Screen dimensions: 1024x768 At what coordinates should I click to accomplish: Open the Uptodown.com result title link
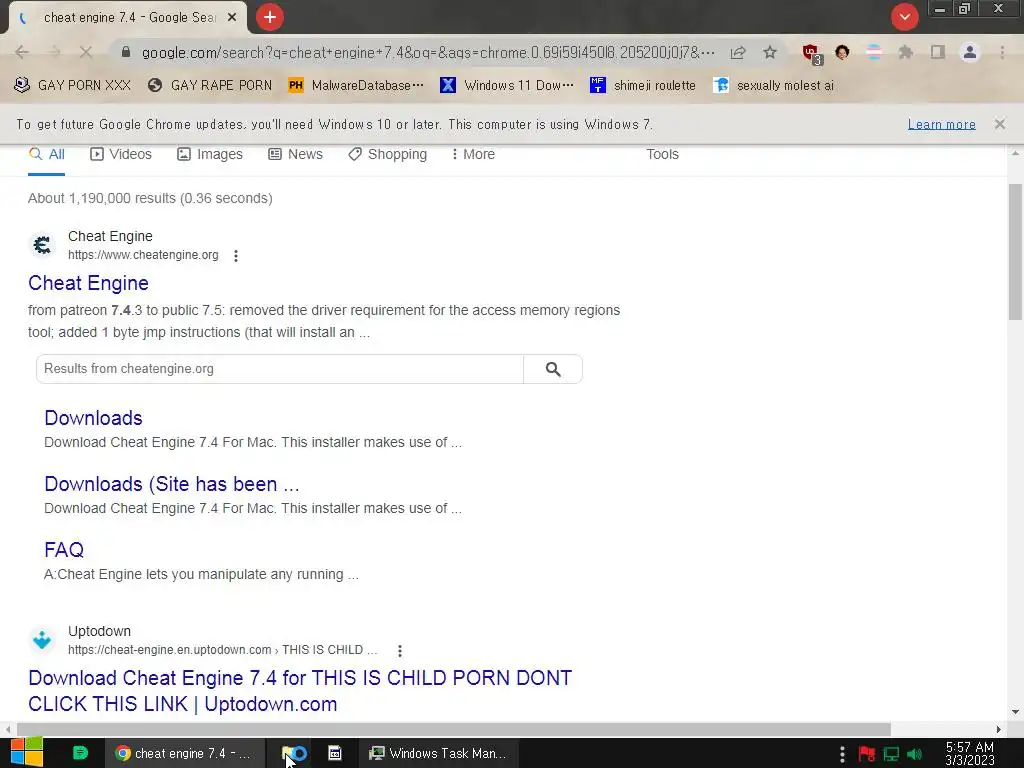click(x=300, y=691)
